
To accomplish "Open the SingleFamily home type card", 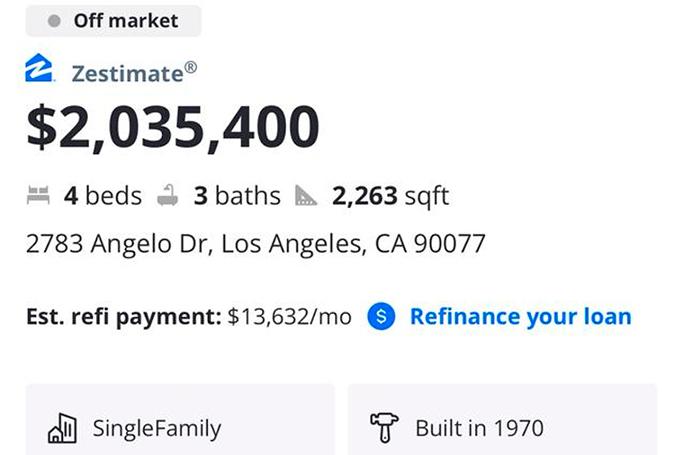I will click(180, 420).
